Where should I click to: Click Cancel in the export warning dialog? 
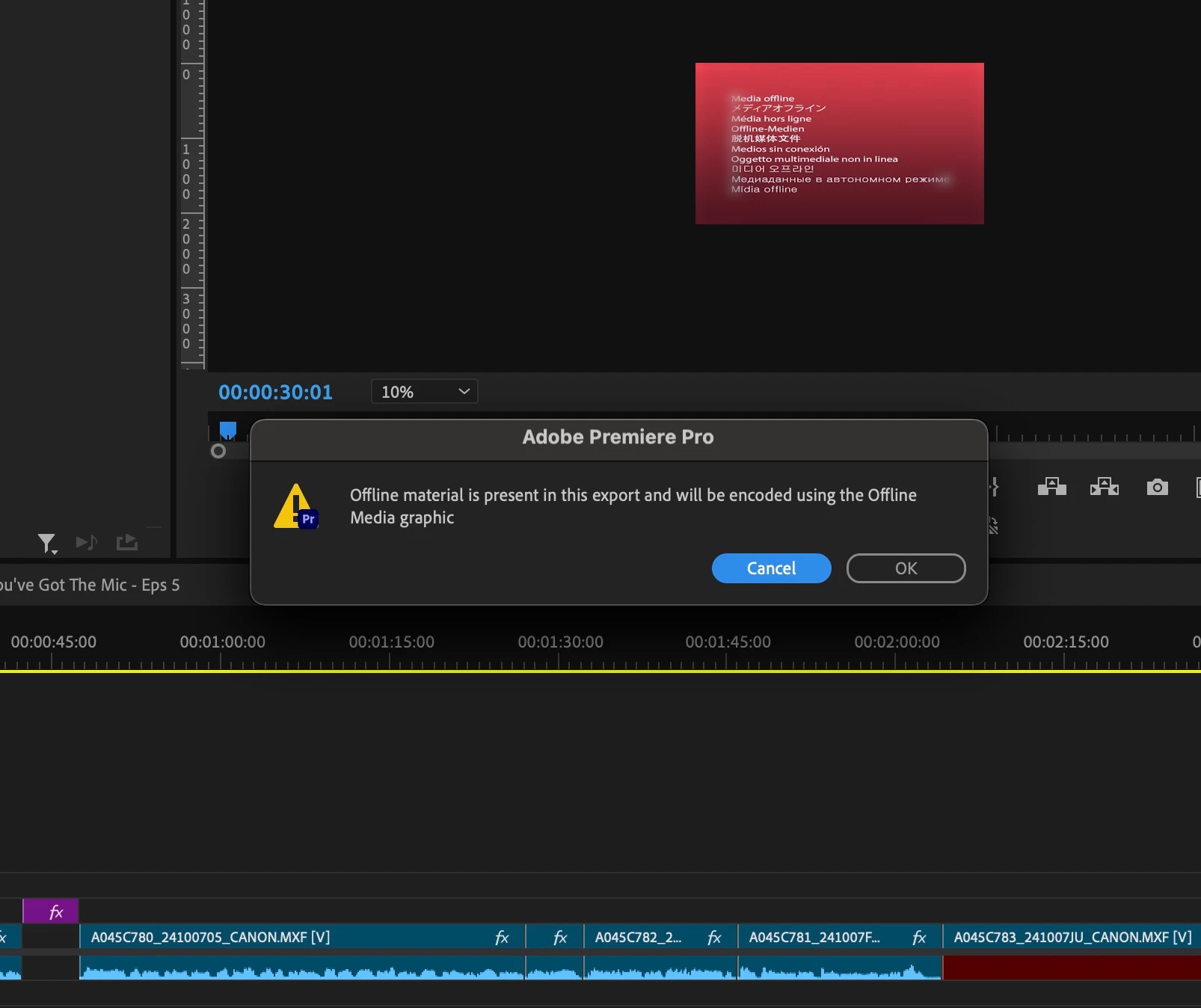pyautogui.click(x=771, y=568)
